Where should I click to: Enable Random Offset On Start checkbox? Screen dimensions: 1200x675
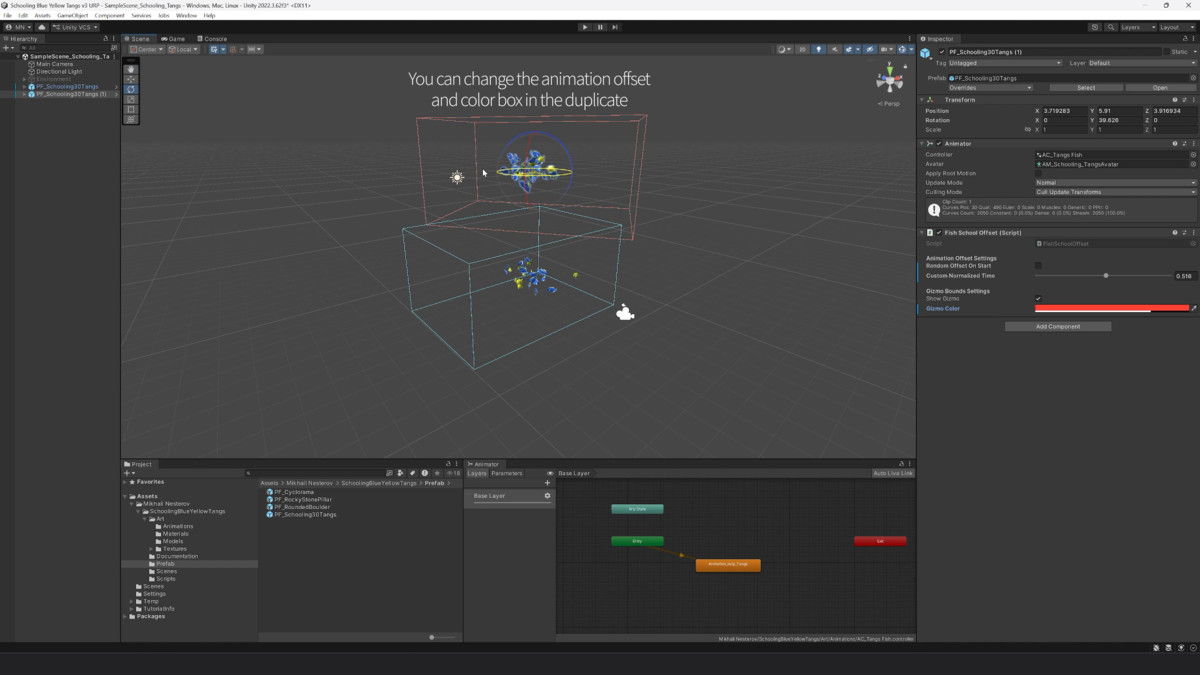coord(1038,266)
